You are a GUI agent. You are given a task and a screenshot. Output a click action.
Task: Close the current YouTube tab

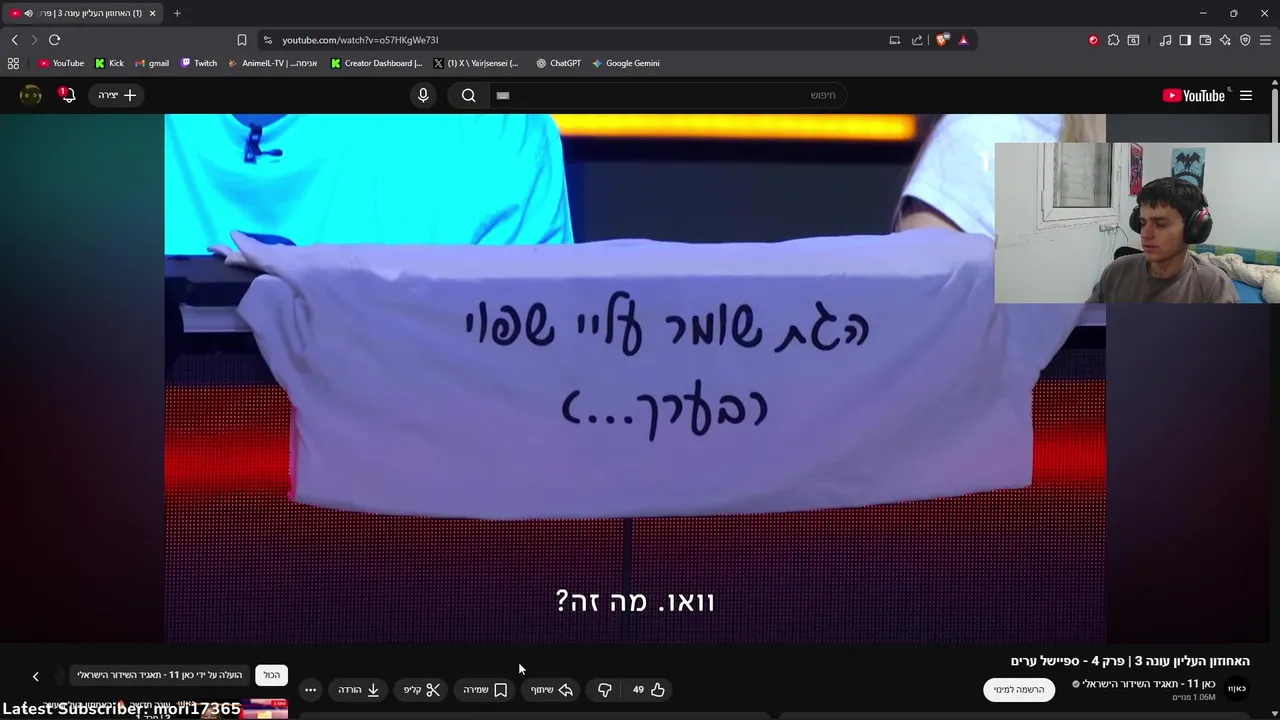(152, 13)
